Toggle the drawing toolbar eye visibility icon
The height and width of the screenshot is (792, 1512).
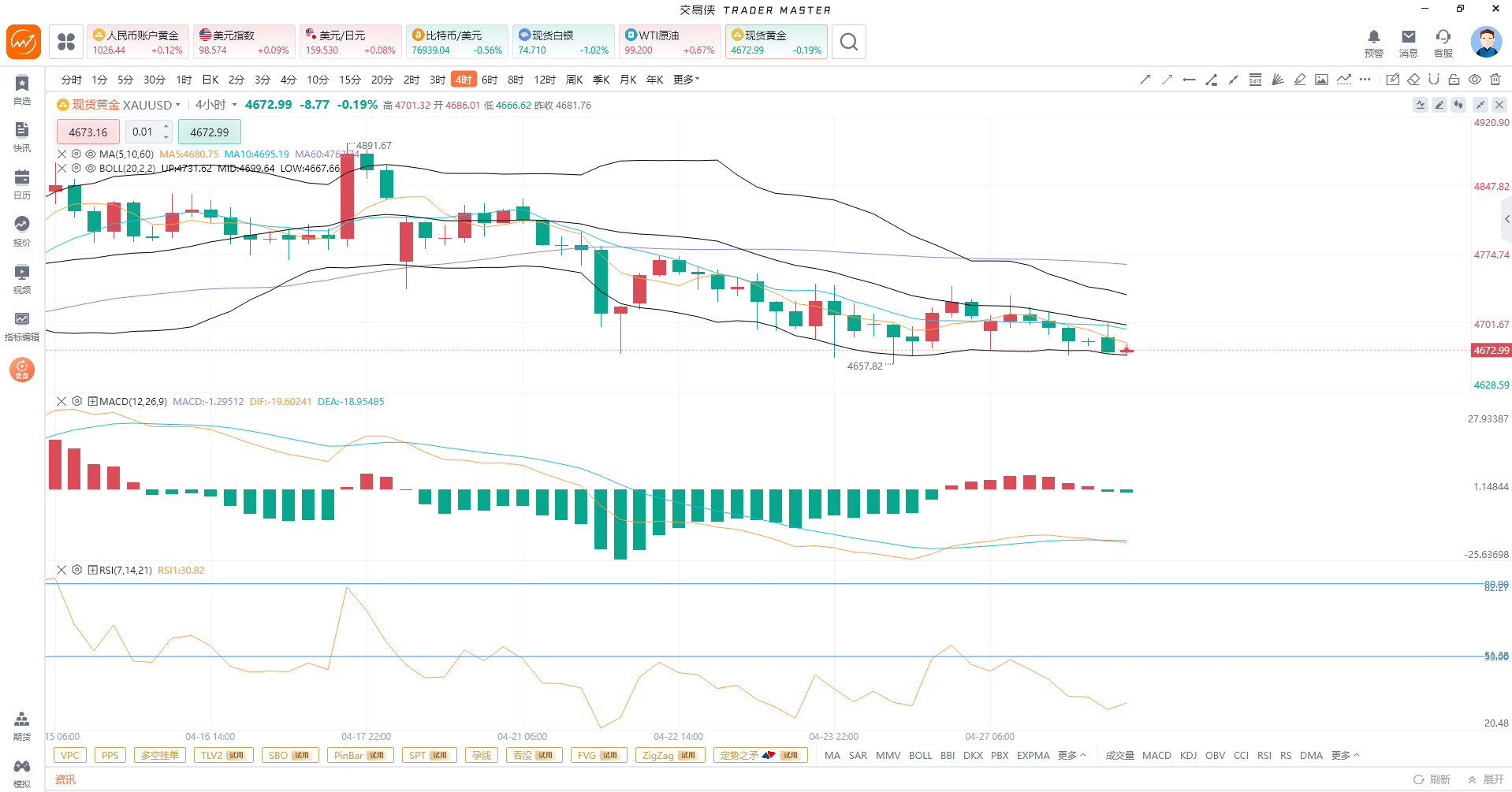tap(1474, 80)
